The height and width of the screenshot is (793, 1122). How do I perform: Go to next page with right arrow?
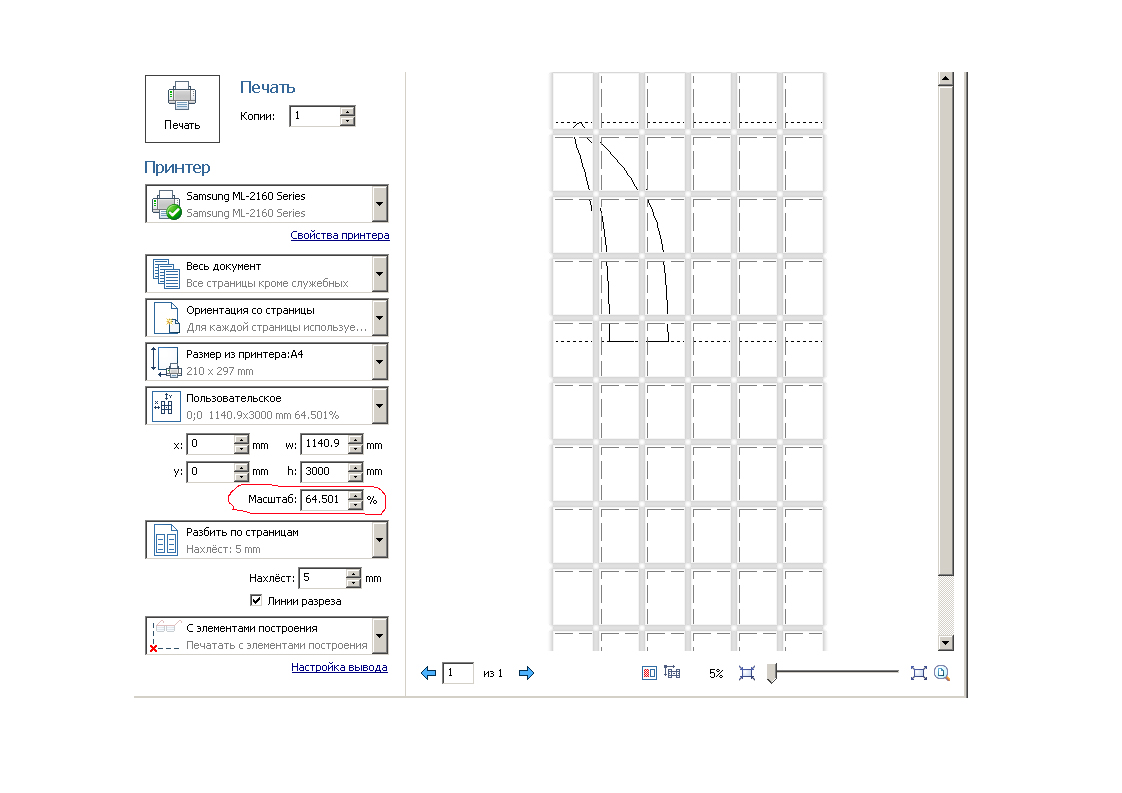[x=527, y=673]
